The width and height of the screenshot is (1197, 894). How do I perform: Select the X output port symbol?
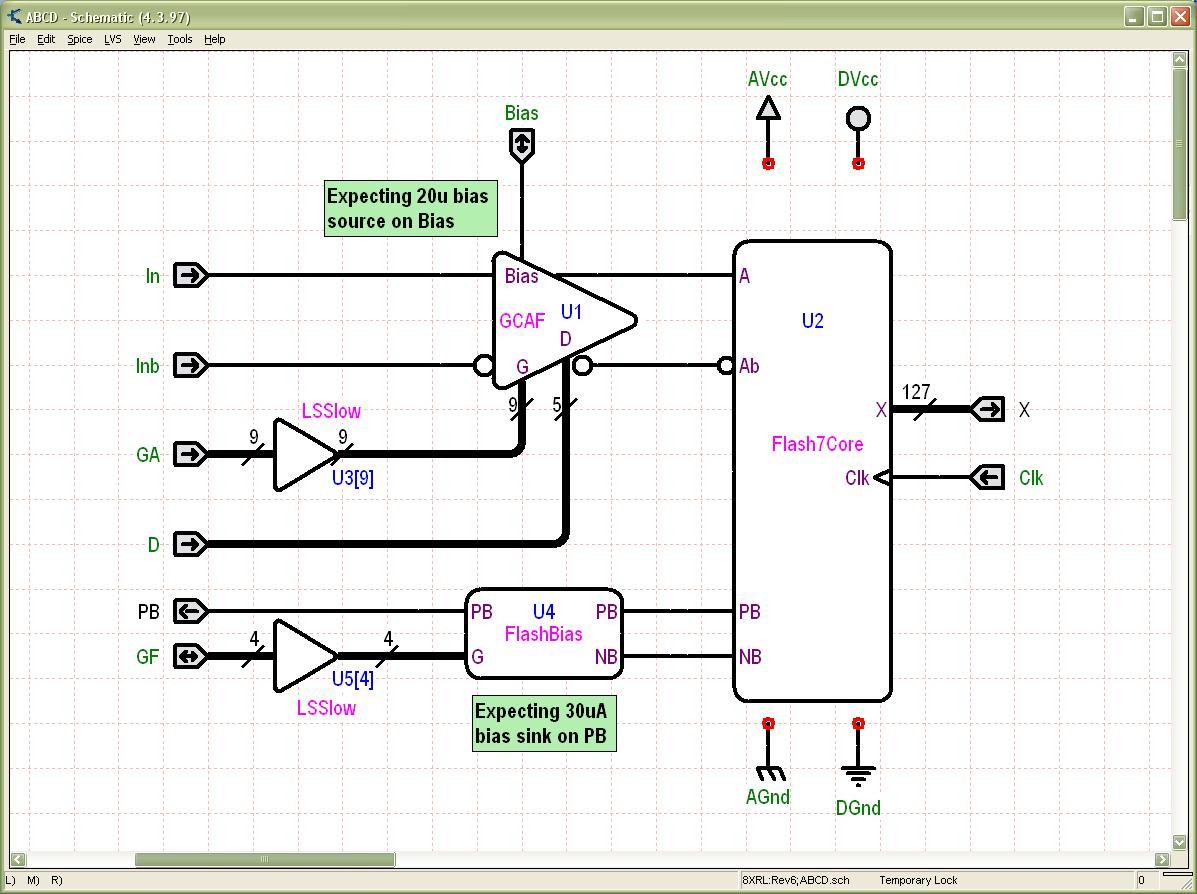click(x=988, y=409)
